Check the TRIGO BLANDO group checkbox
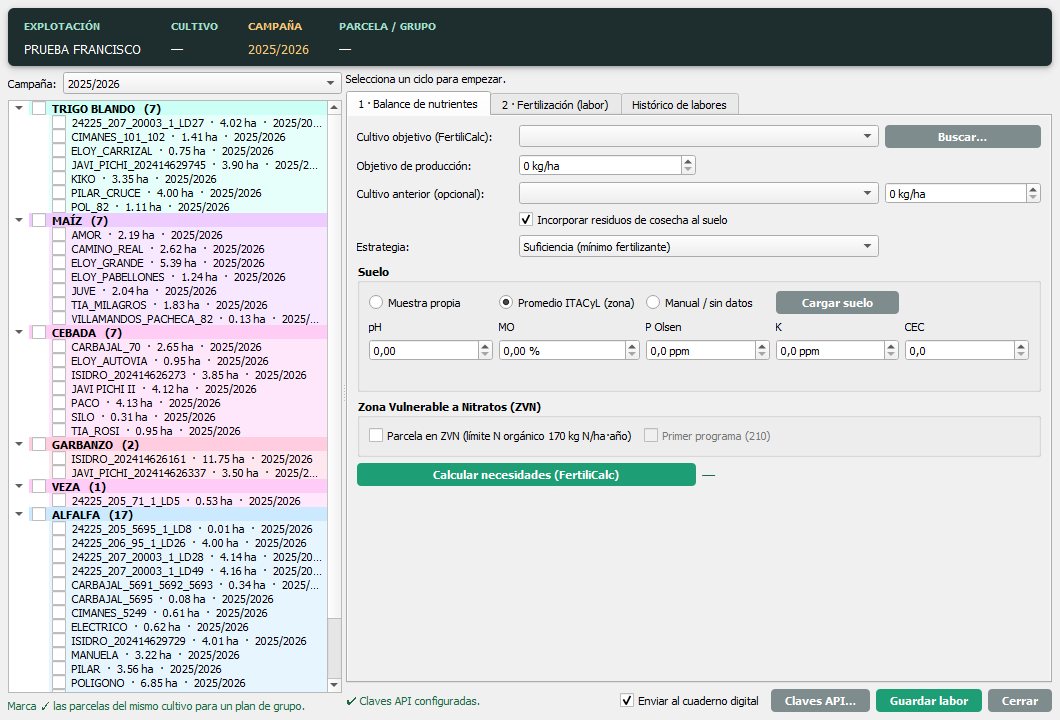This screenshot has height=720, width=1060. click(x=39, y=109)
